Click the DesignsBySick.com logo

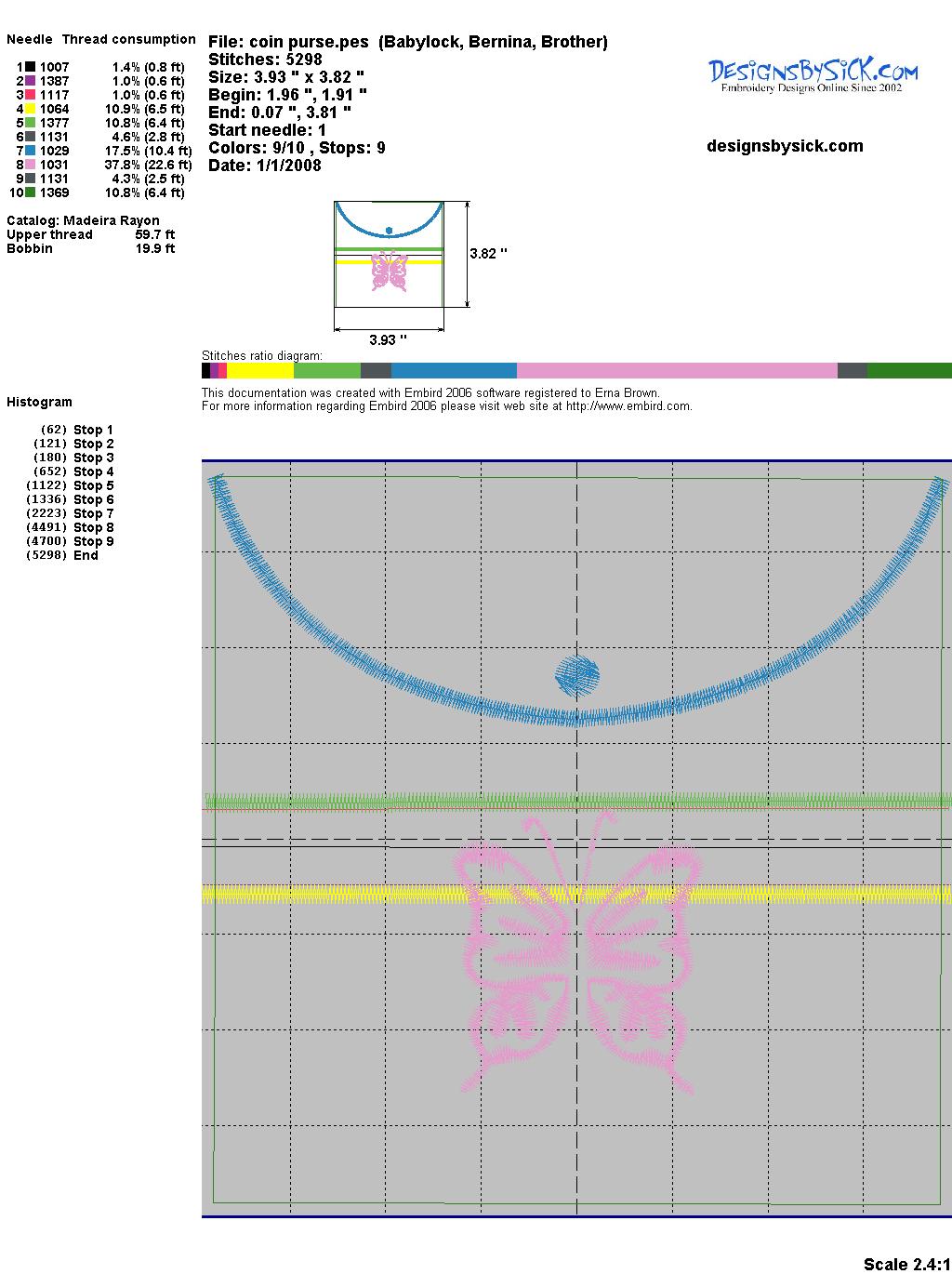click(x=813, y=74)
